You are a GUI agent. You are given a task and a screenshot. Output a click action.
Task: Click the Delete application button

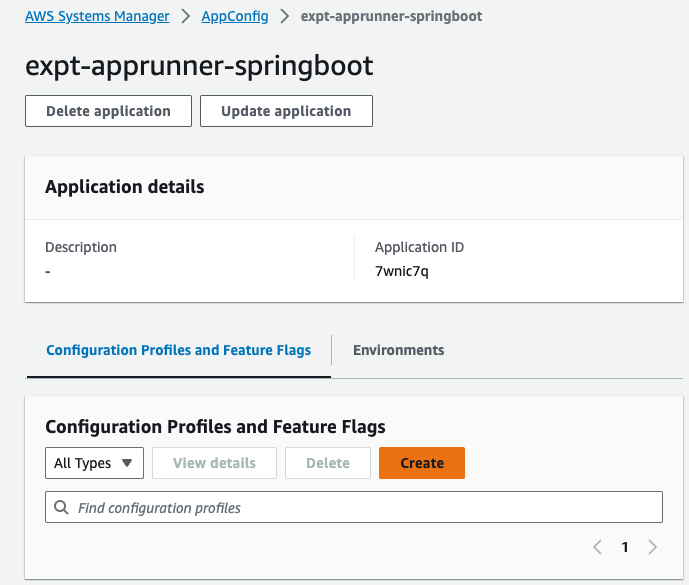click(109, 111)
